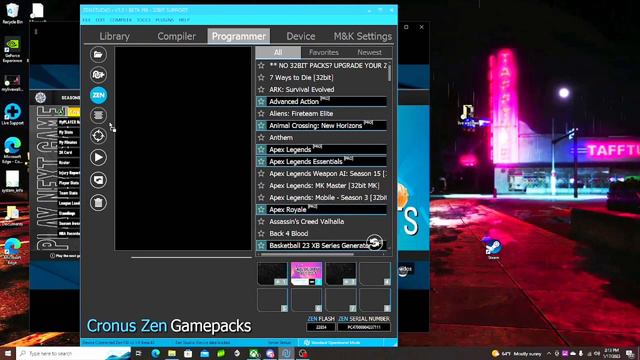Toggle star beside Aliens: Fireteam Elite
The width and height of the screenshot is (640, 360).
click(x=261, y=113)
